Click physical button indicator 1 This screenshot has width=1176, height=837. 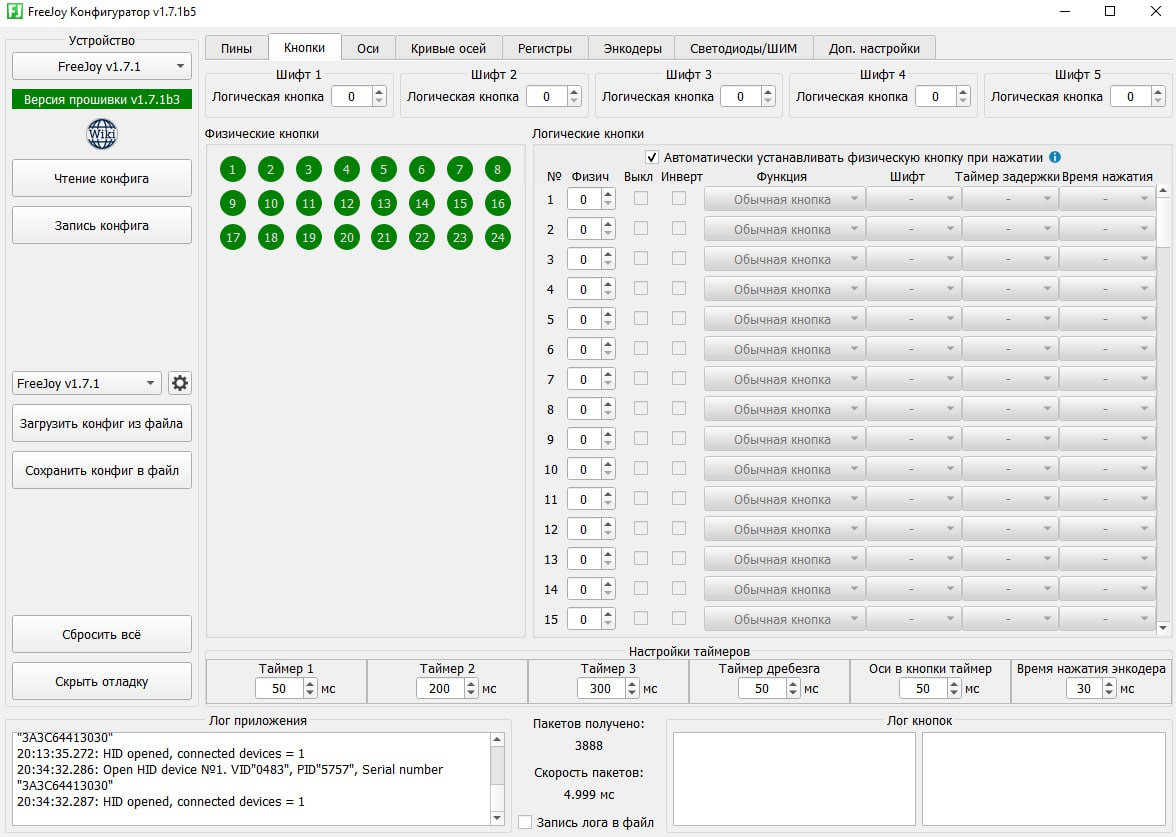point(232,170)
